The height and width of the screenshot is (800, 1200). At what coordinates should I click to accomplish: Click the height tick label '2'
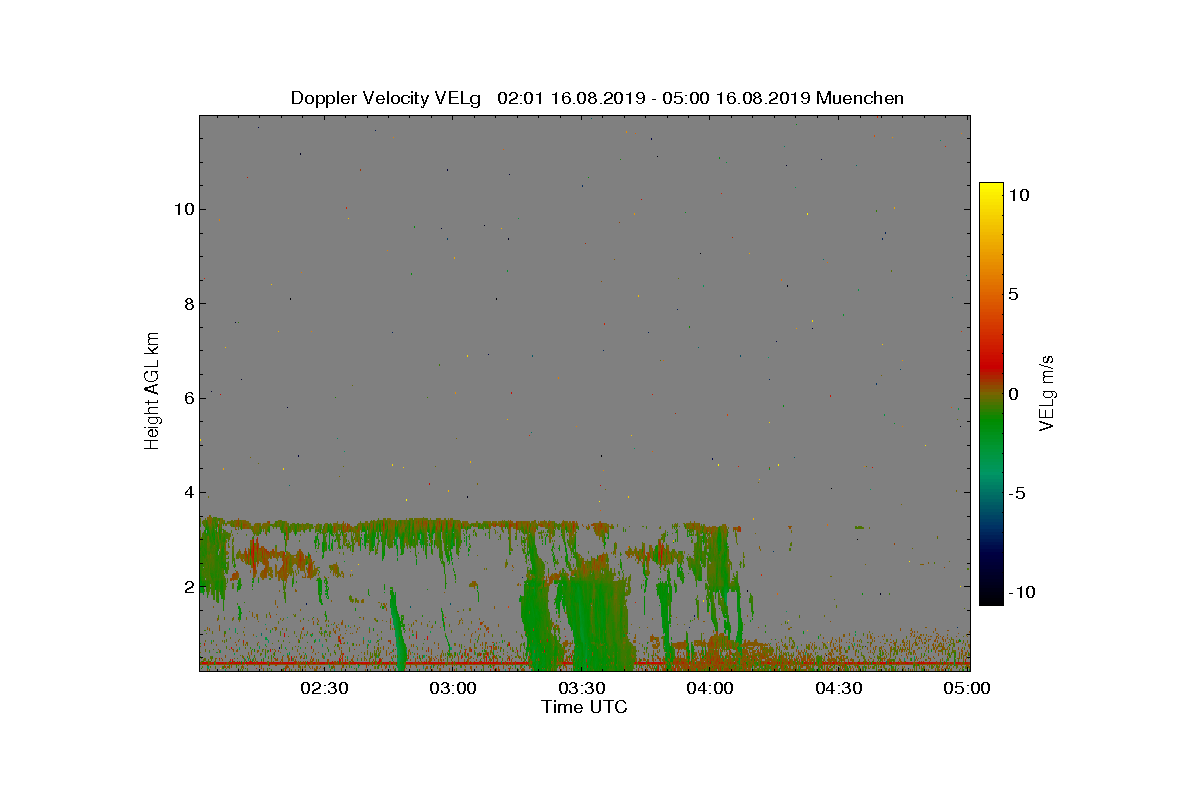[x=187, y=586]
